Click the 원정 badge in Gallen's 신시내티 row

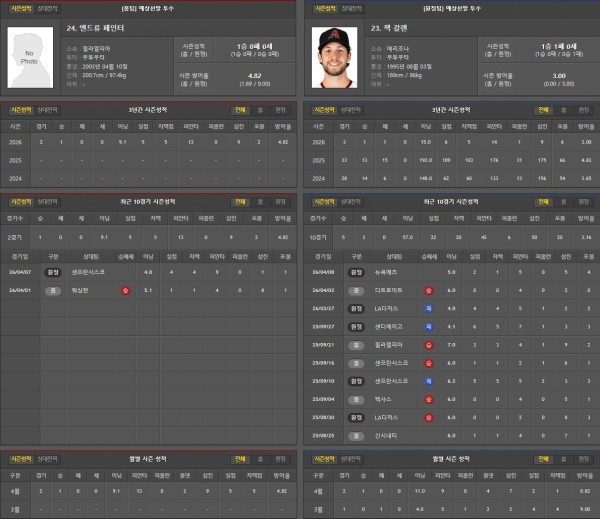click(354, 435)
